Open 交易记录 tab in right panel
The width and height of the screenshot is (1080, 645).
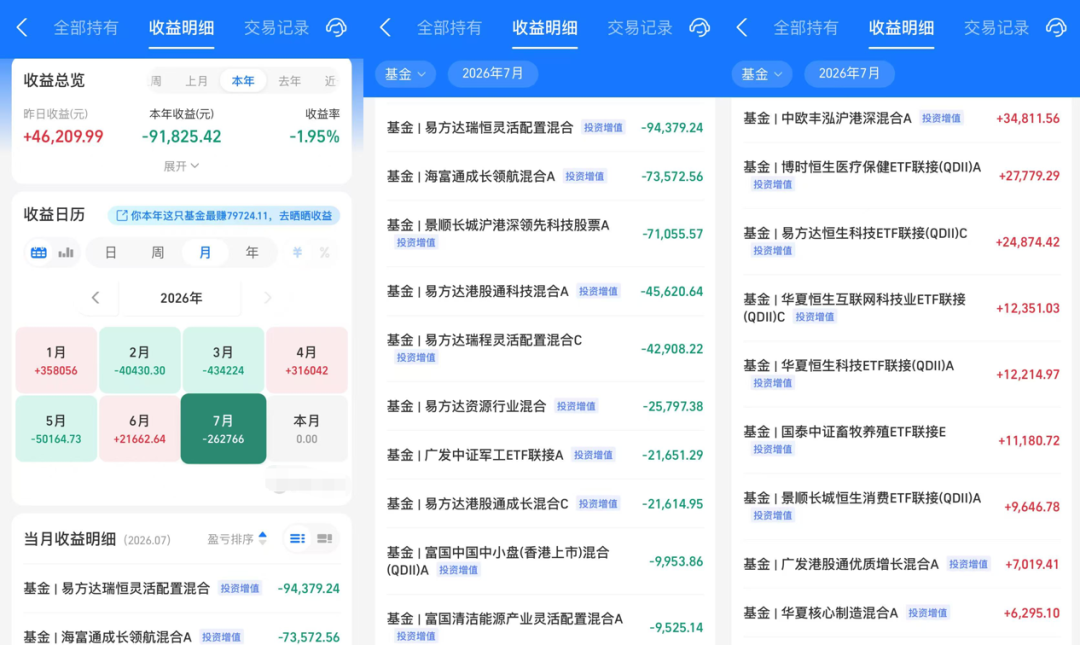[996, 28]
